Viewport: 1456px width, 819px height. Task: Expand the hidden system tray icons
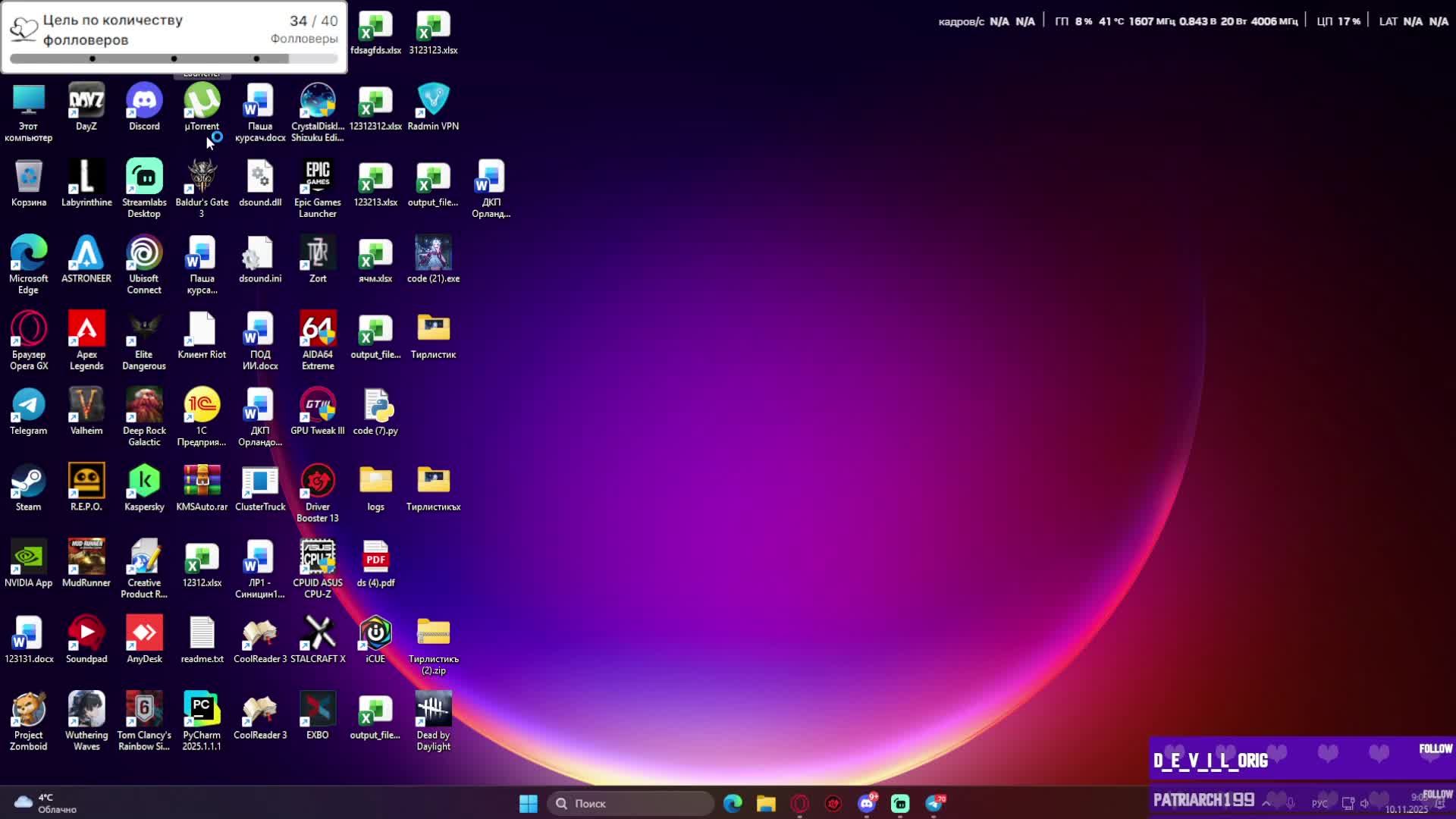pyautogui.click(x=1266, y=802)
